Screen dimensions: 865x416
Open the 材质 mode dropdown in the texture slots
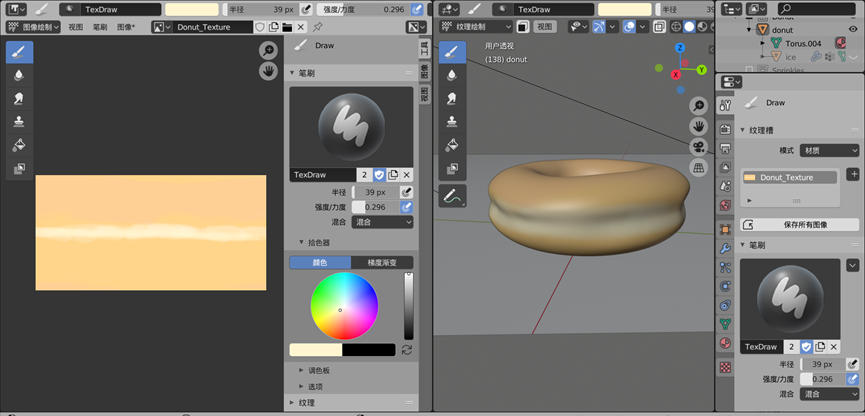[x=830, y=151]
